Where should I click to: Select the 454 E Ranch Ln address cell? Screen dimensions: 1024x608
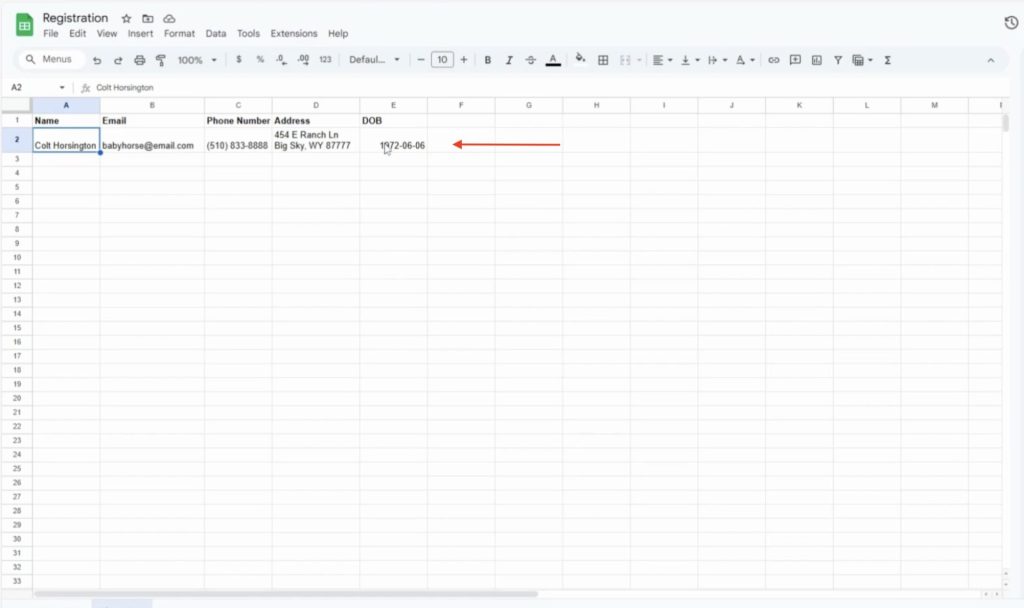pos(315,140)
